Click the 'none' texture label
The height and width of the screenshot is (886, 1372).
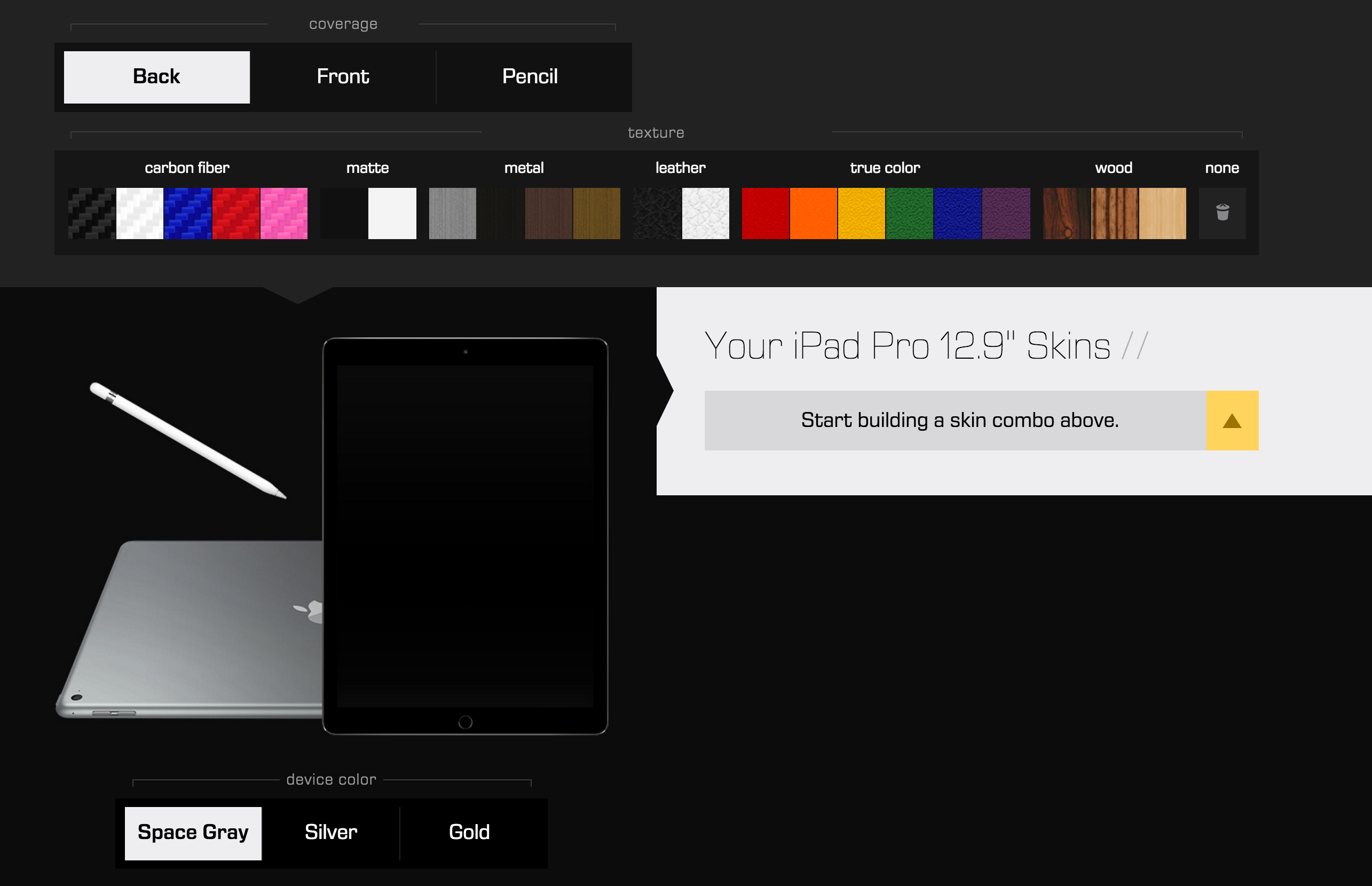point(1223,168)
